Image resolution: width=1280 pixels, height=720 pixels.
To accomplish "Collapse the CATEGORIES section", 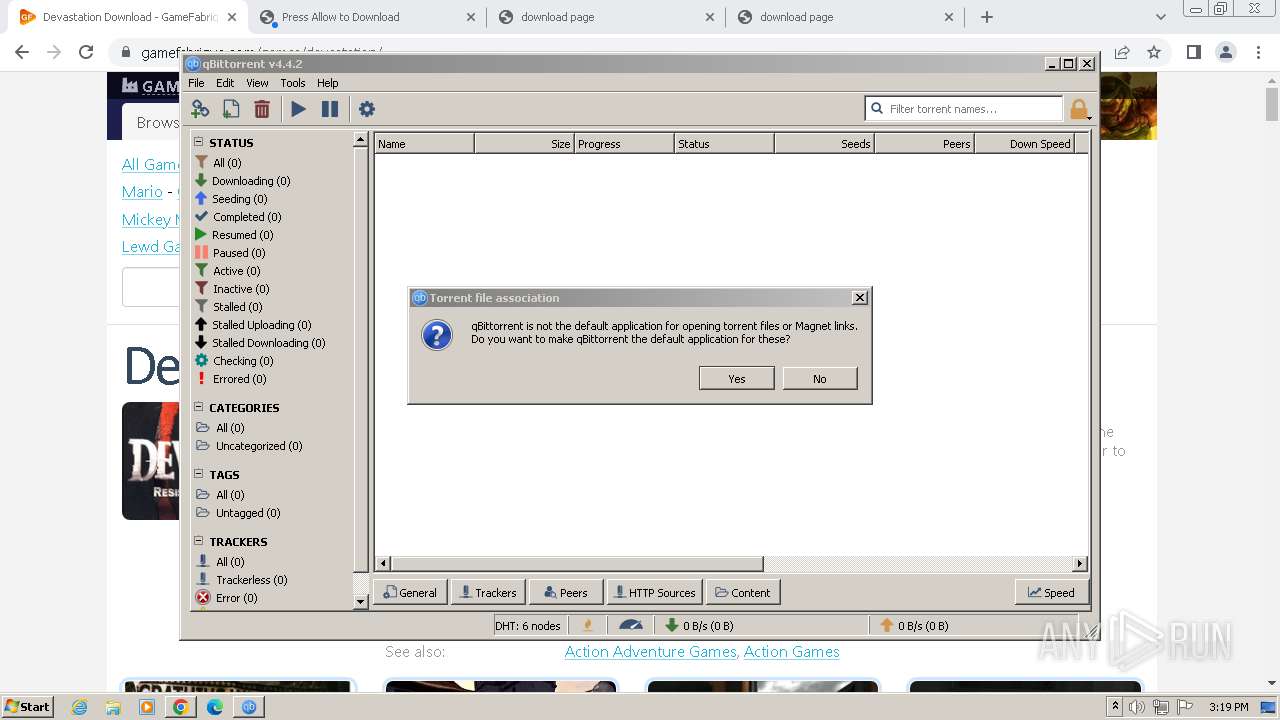I will [198, 407].
